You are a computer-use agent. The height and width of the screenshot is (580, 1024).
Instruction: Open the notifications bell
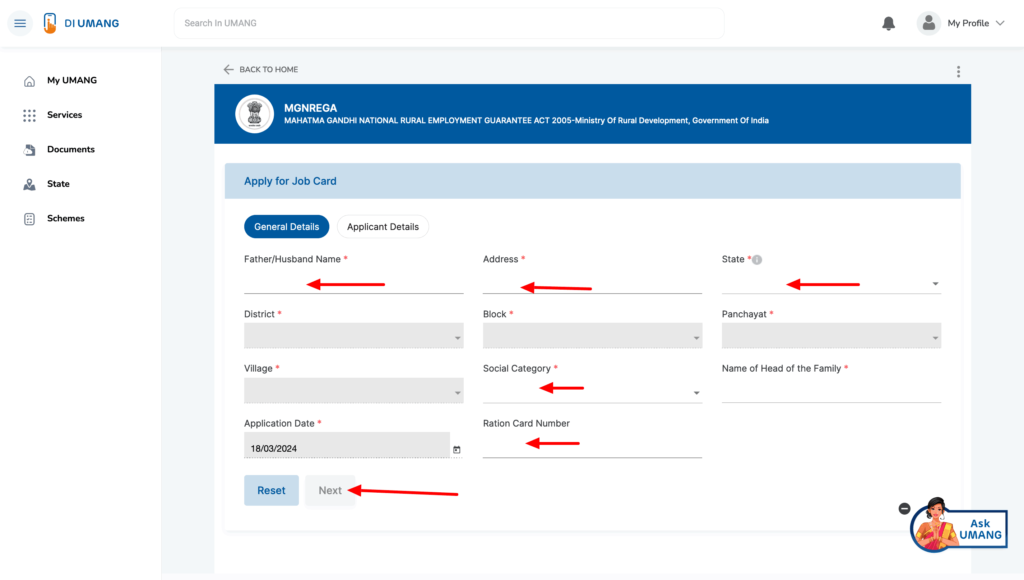888,22
